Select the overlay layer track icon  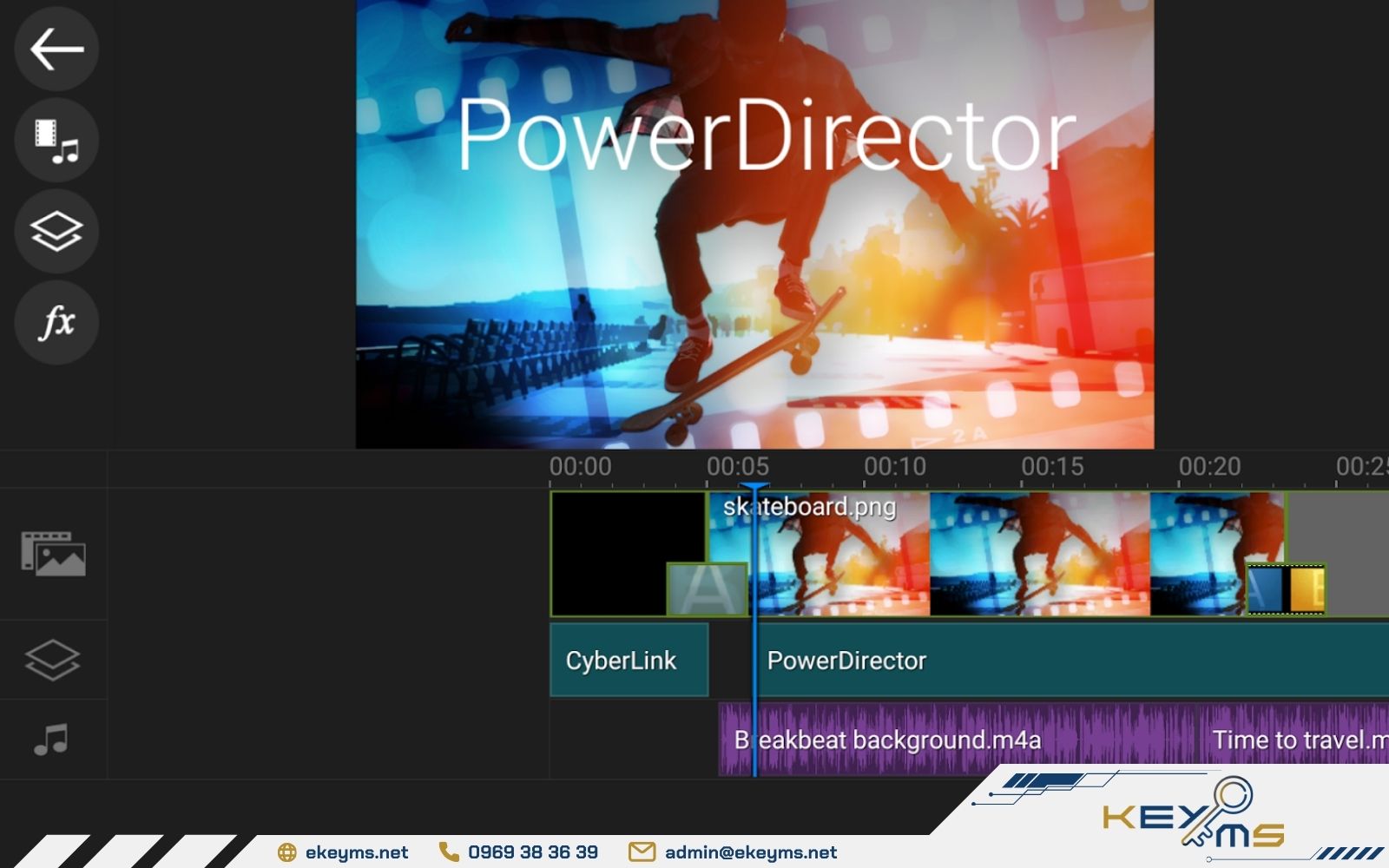pos(52,660)
